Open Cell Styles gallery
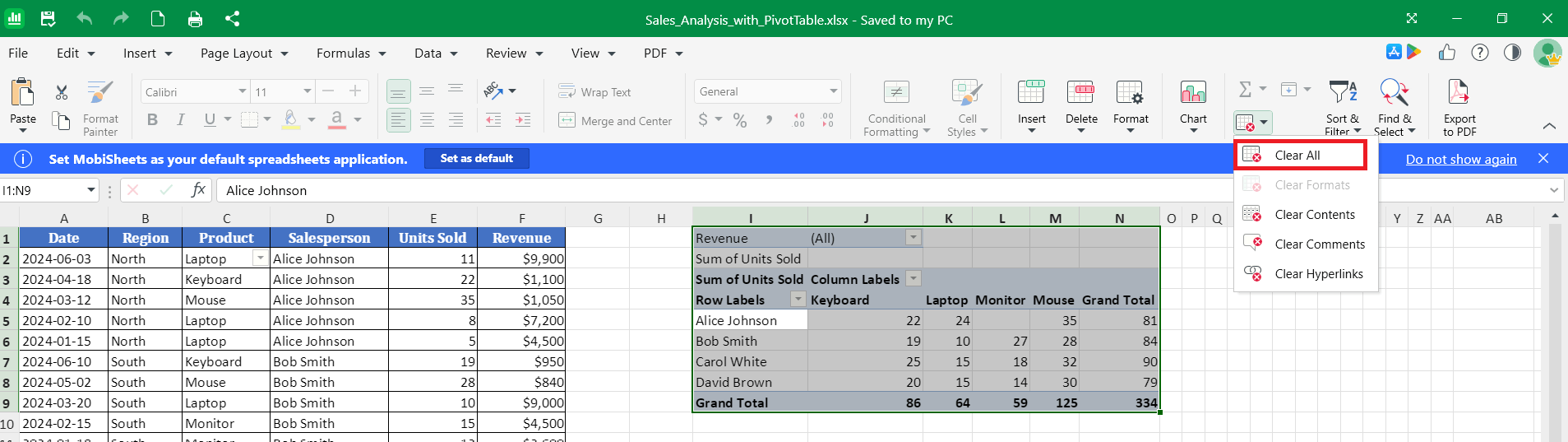 (x=967, y=108)
